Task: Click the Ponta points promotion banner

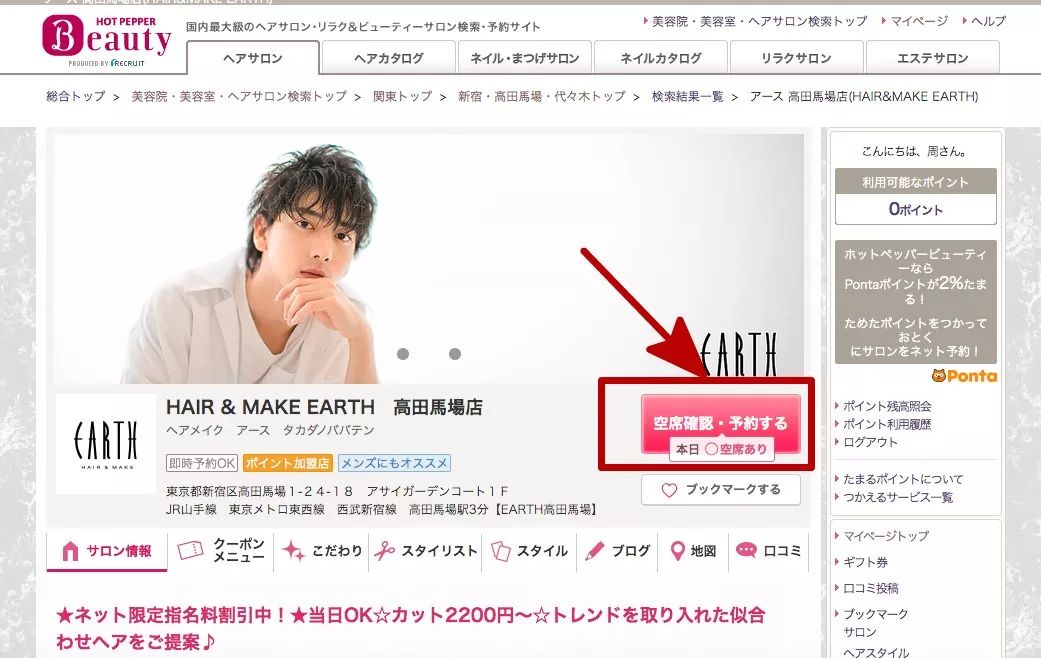Action: 916,302
